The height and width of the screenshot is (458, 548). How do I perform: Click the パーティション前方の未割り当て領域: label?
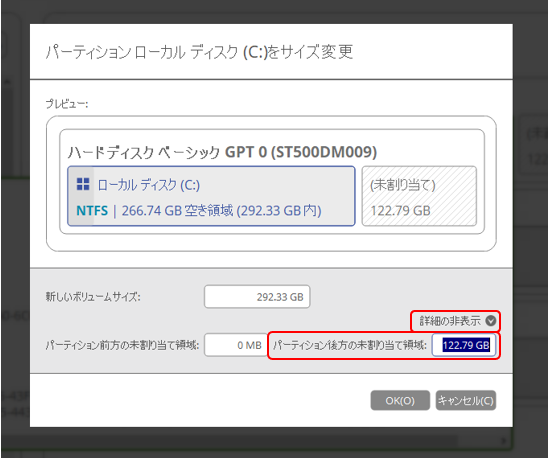[122, 345]
